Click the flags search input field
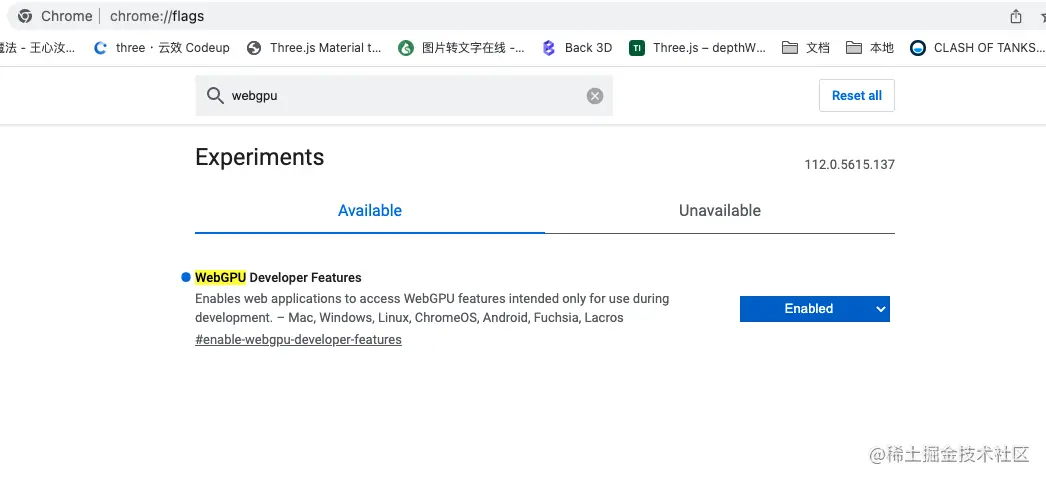1046x481 pixels. (400, 96)
